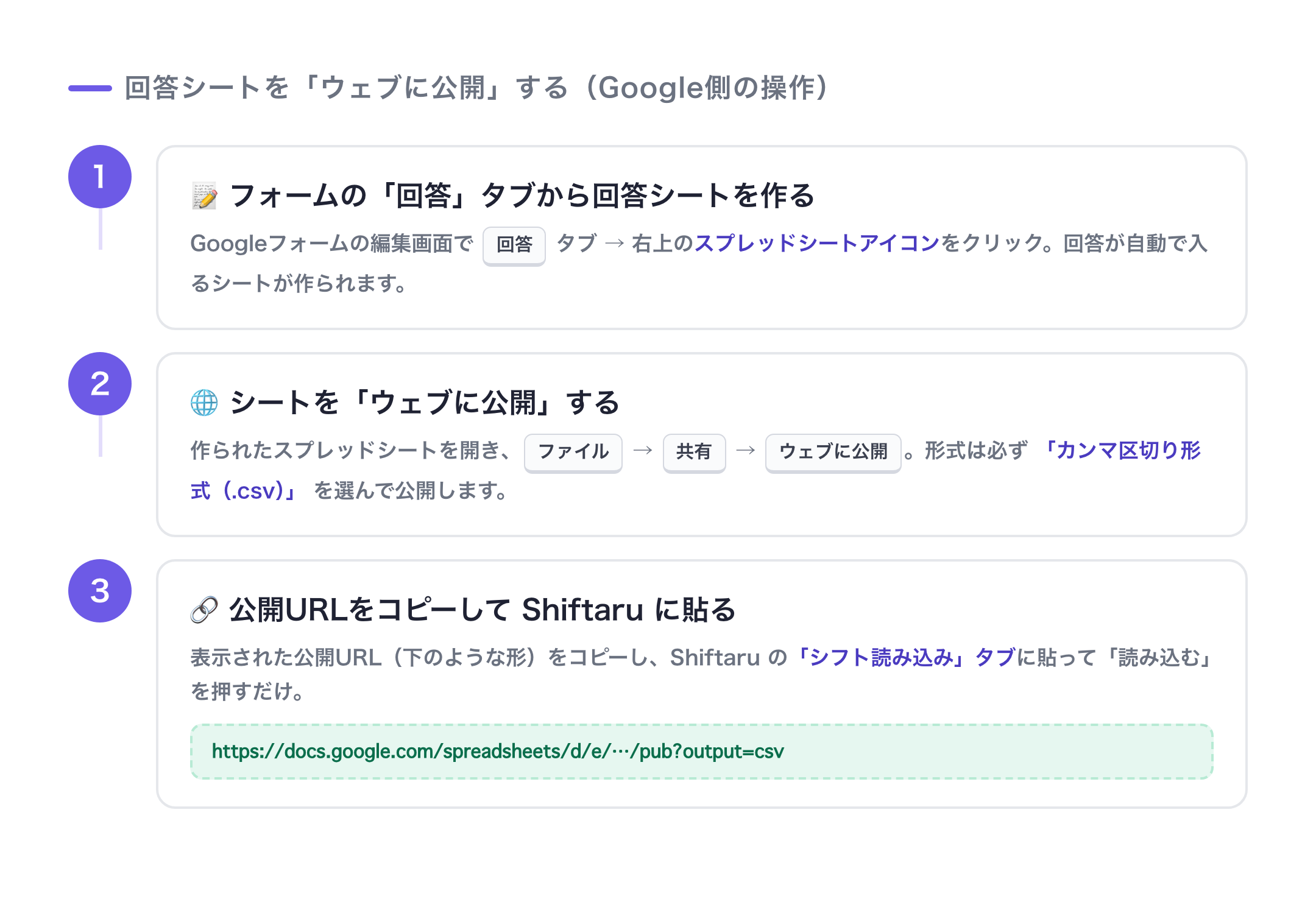
Task: Click the globe emoji icon
Action: [x=204, y=403]
